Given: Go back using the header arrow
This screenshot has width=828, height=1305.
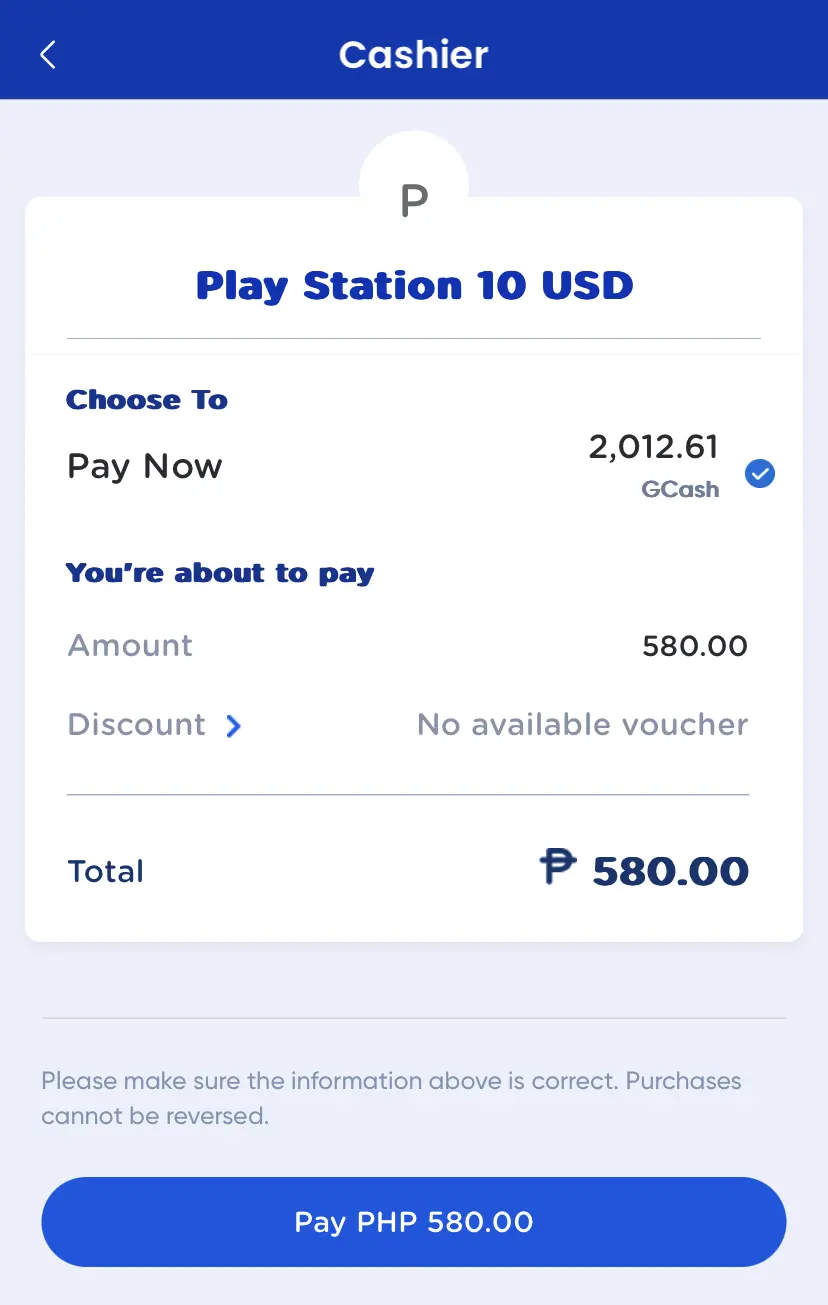Looking at the screenshot, I should pyautogui.click(x=48, y=55).
